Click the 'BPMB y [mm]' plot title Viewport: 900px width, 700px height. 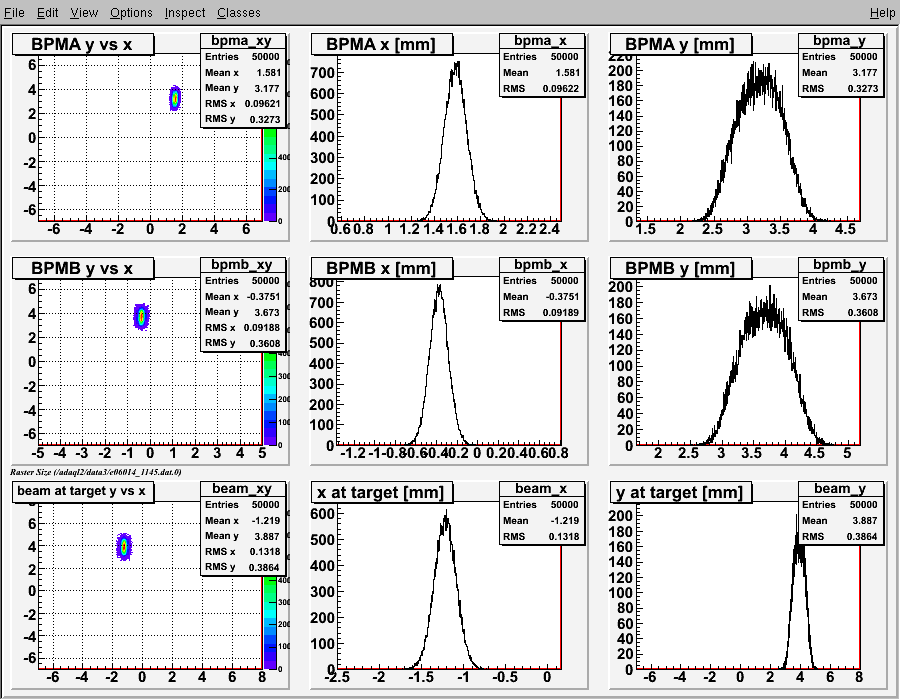[x=681, y=268]
